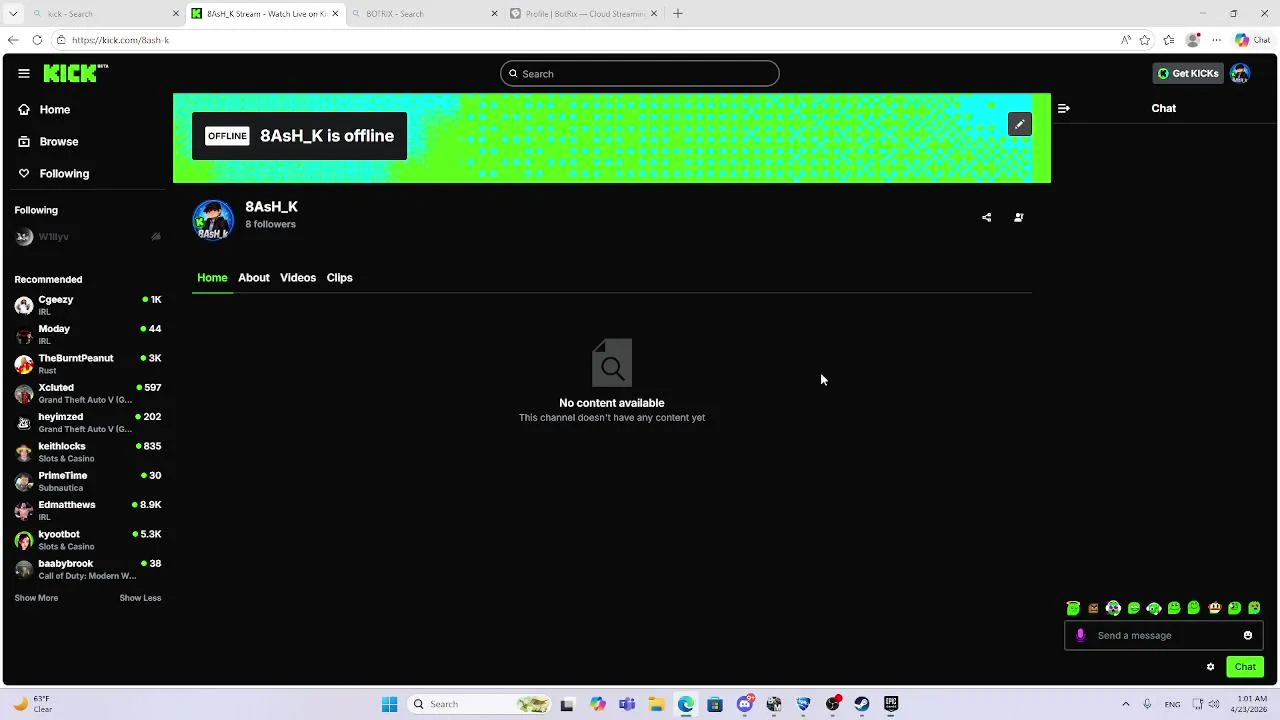Screen dimensions: 1280x720
Task: Refresh the page
Action: [37, 40]
